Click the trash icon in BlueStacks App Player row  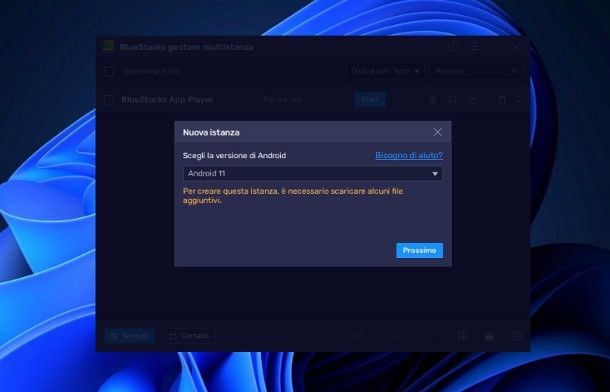[502, 100]
